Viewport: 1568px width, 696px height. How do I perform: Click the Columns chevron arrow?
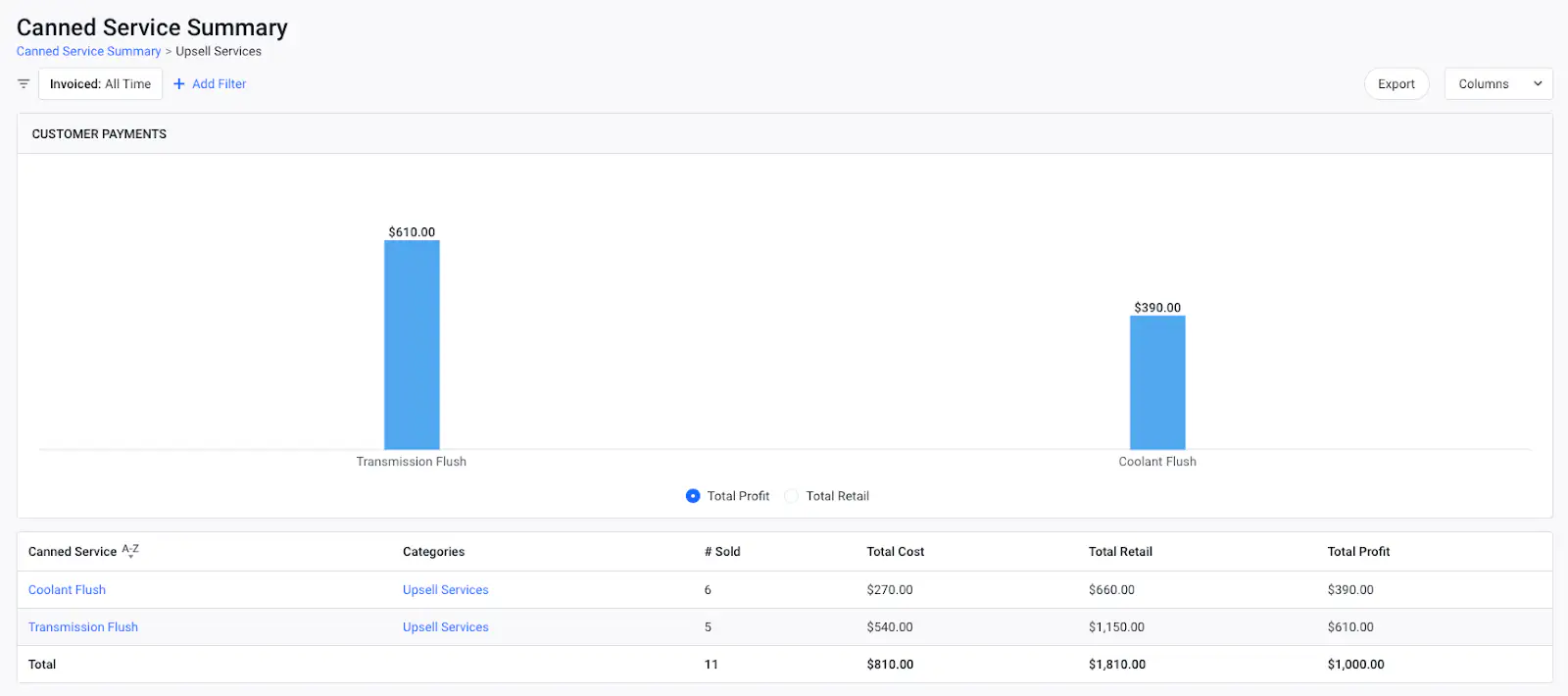(1537, 84)
